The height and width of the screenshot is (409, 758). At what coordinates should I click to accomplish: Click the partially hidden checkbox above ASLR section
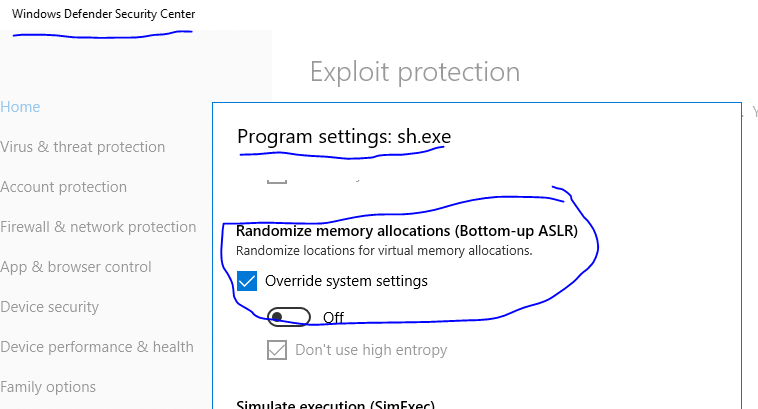tap(277, 182)
